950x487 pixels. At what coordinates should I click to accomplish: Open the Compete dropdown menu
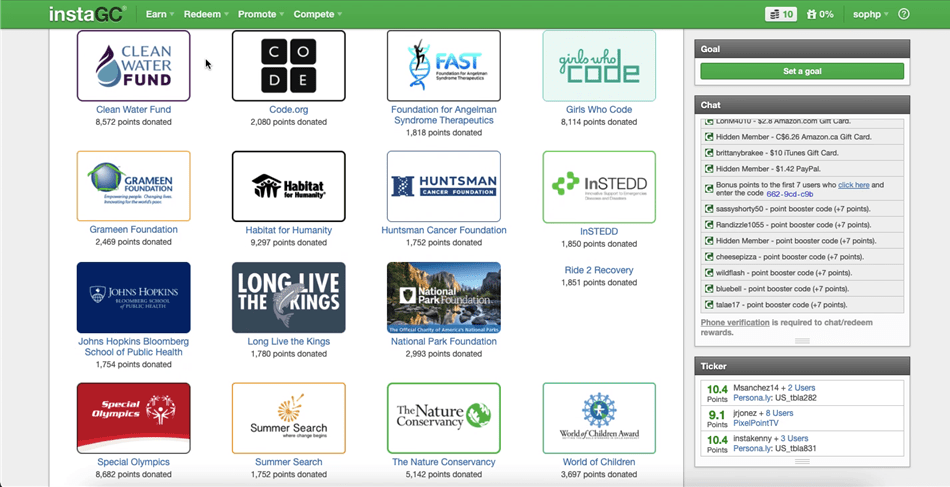[x=317, y=14]
